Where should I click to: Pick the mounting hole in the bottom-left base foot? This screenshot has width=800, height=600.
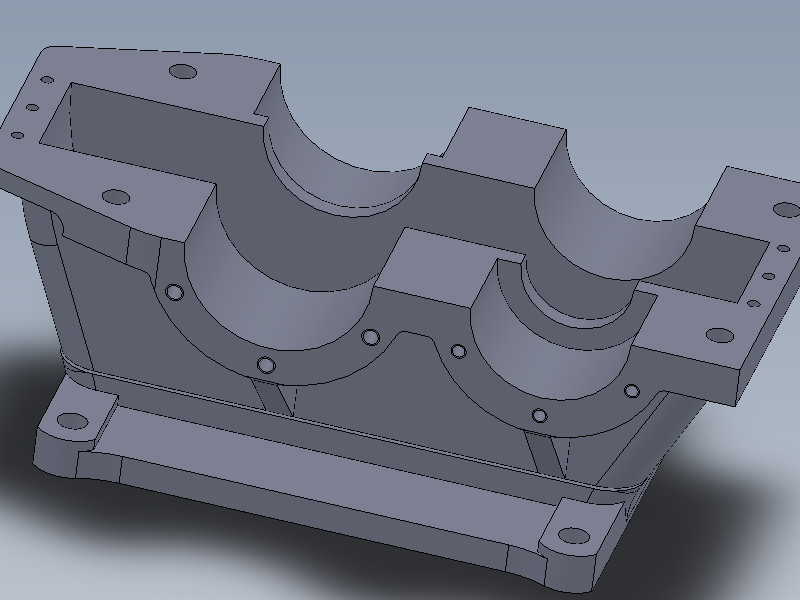click(72, 421)
